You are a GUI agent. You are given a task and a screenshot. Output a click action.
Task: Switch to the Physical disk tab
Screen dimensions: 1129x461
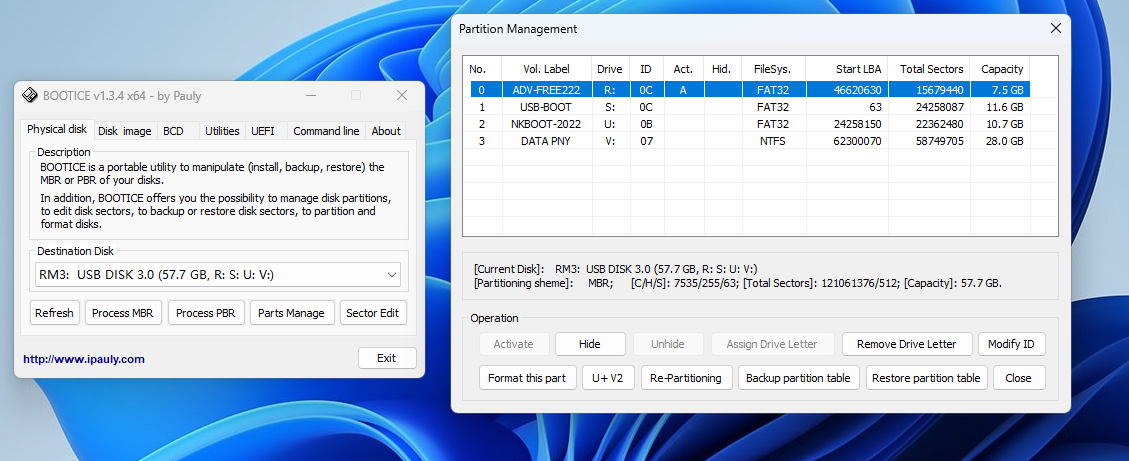[x=57, y=130]
